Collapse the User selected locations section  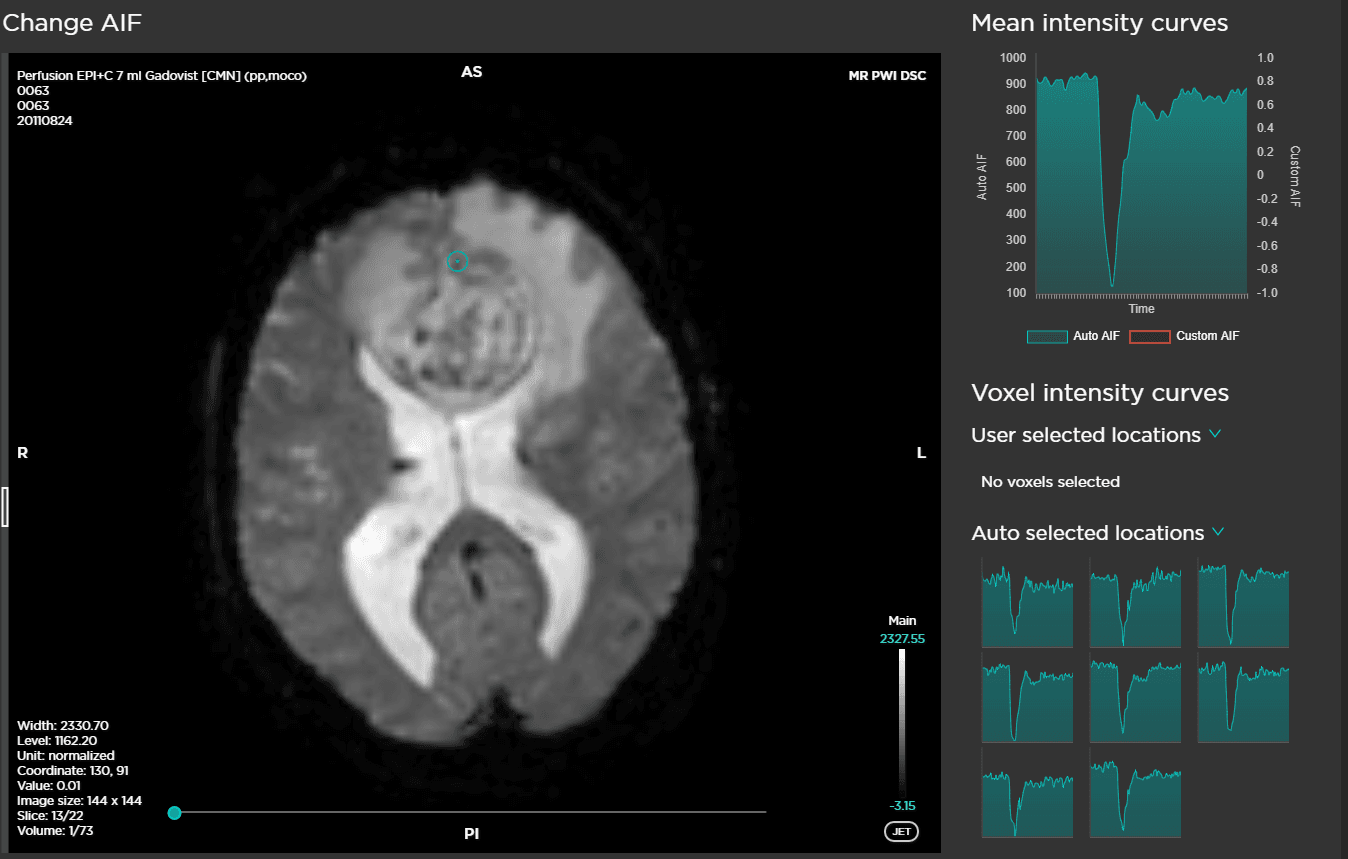(1215, 435)
